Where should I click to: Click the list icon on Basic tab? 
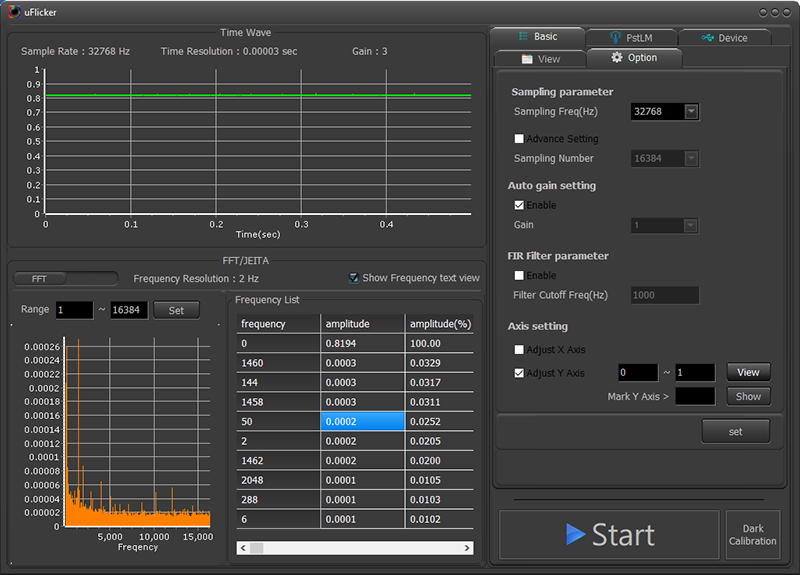click(523, 36)
